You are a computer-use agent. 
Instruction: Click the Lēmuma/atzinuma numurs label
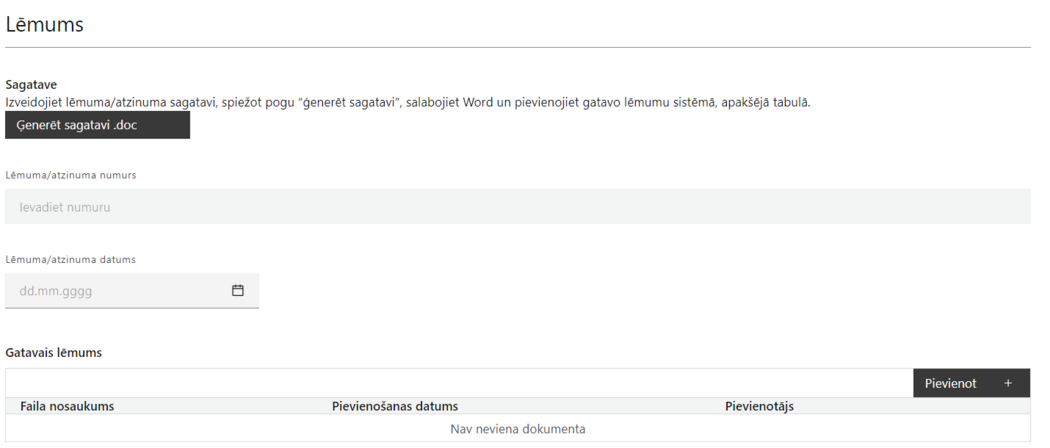tap(71, 175)
